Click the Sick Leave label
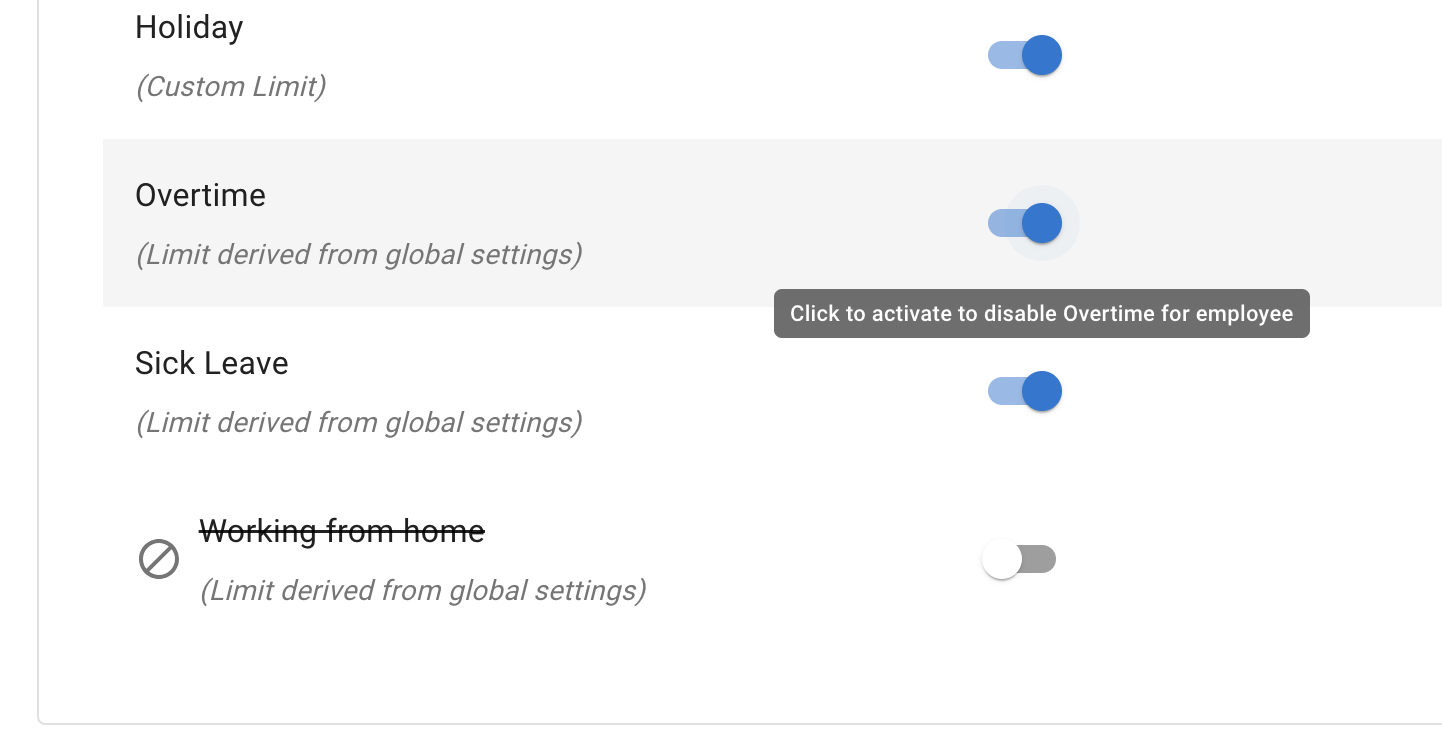1442x746 pixels. (211, 363)
